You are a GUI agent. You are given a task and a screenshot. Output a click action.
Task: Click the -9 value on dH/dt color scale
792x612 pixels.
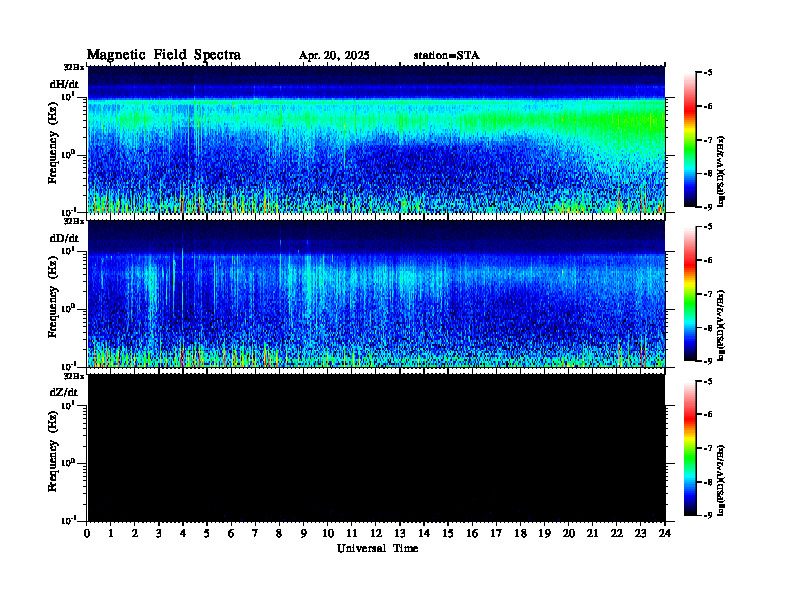(709, 207)
